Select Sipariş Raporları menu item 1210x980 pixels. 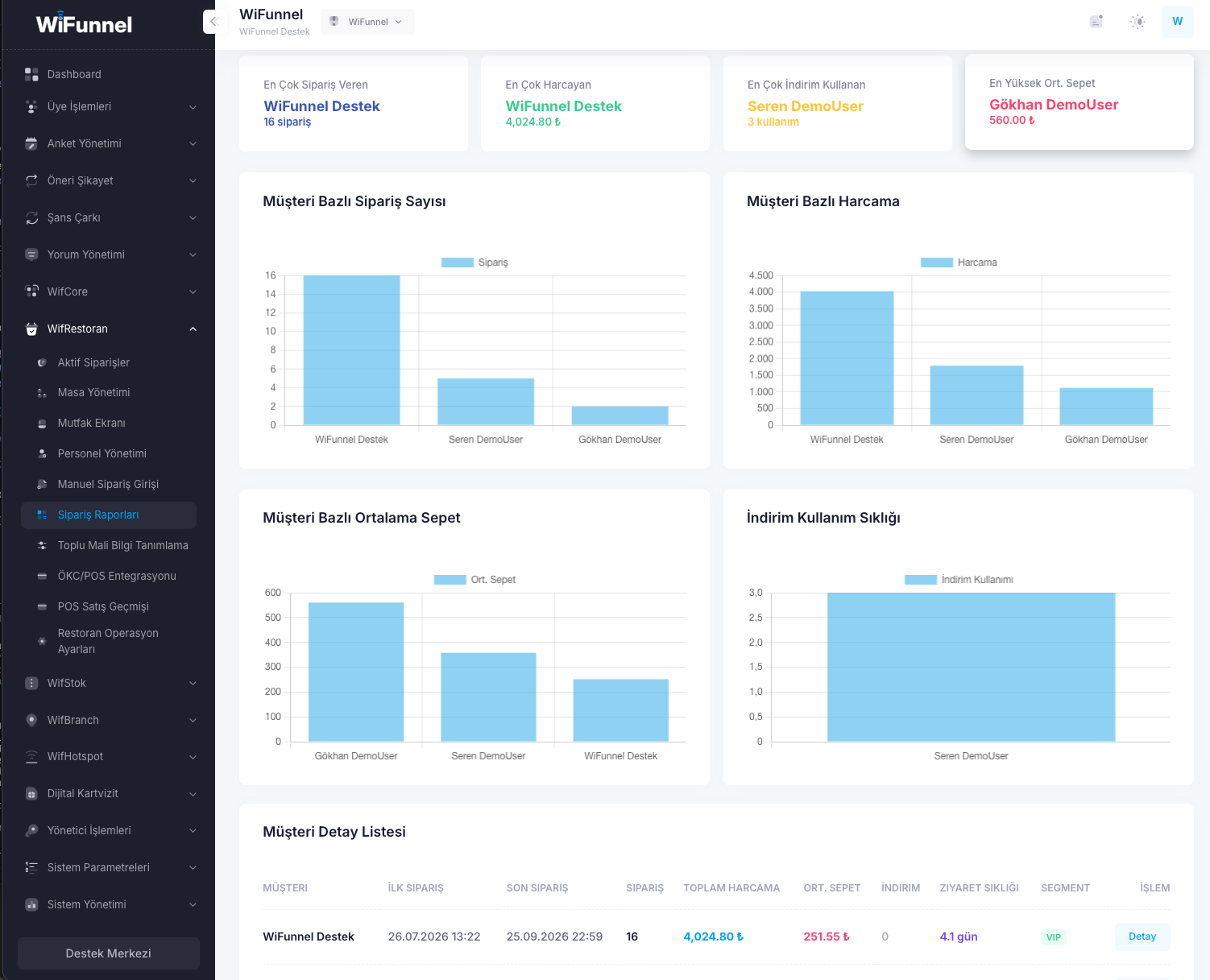pos(109,515)
